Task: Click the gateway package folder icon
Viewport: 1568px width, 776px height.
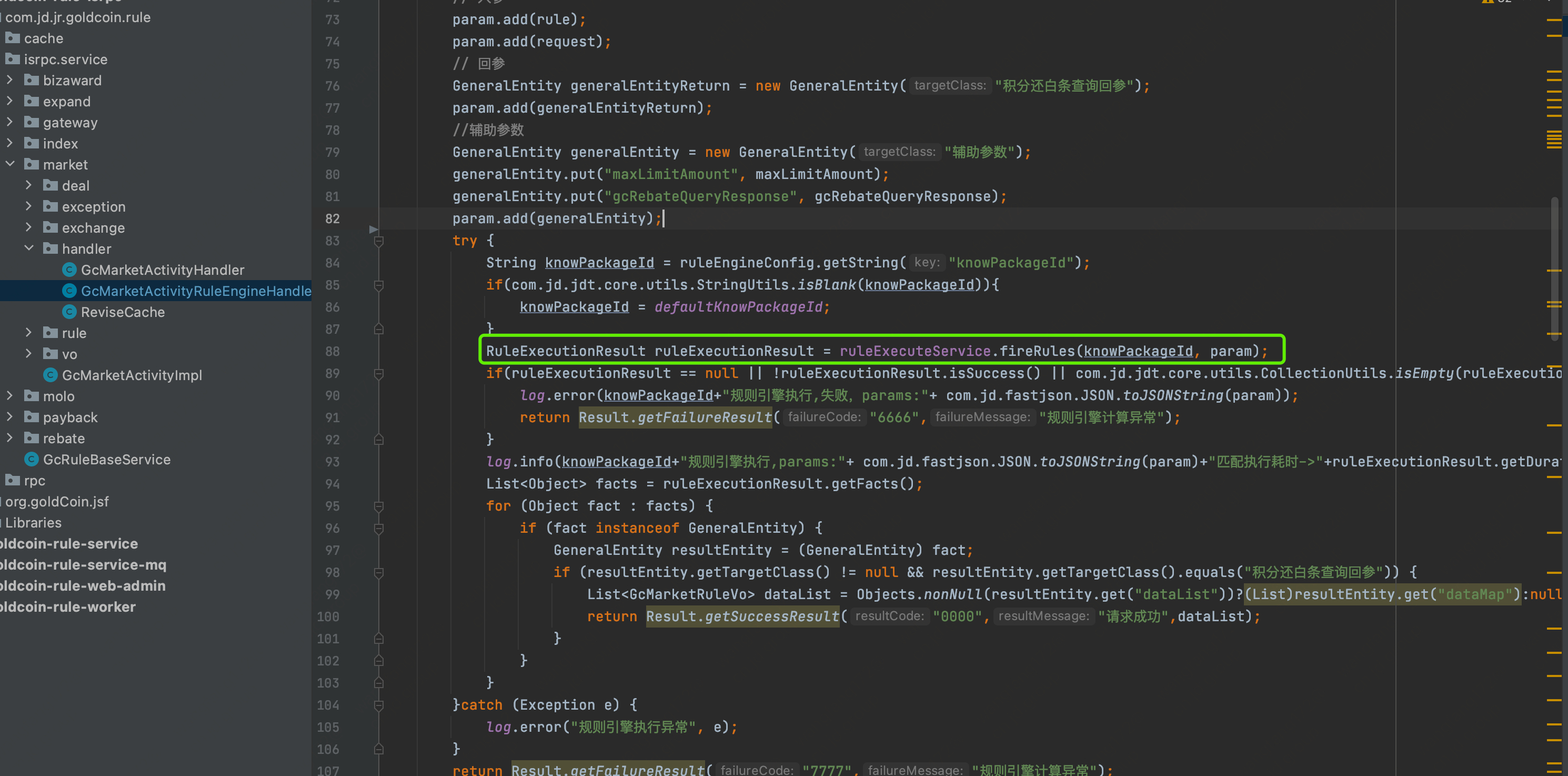Action: pos(32,123)
